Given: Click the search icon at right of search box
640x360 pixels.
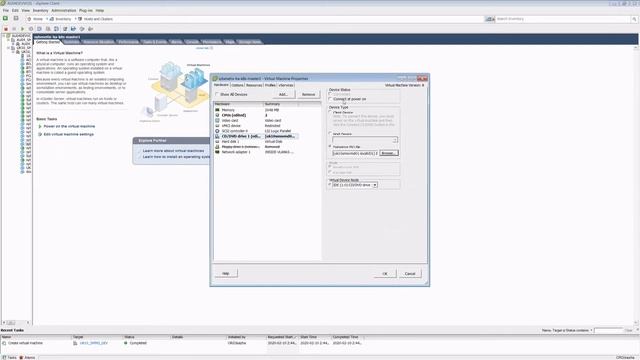Looking at the screenshot, I should click(x=634, y=19).
